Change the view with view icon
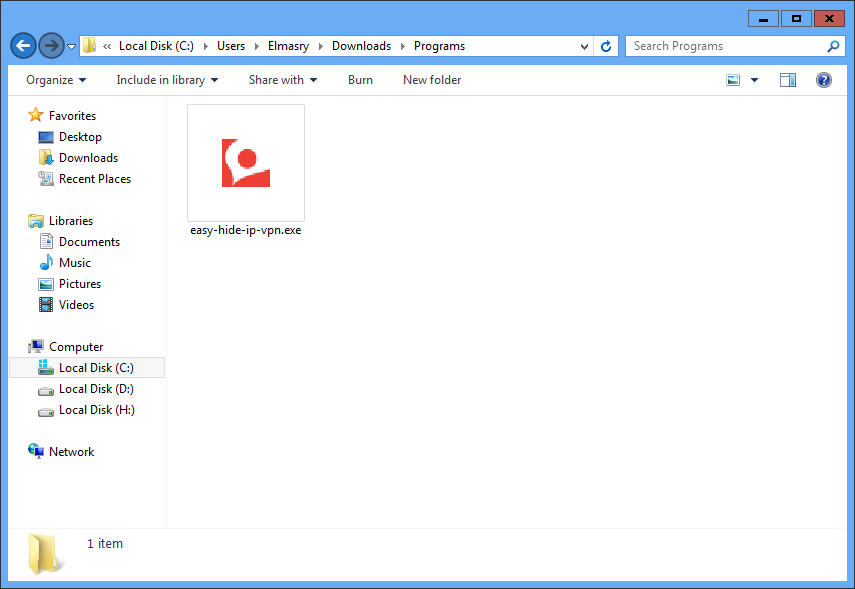The height and width of the screenshot is (589, 855). tap(733, 80)
